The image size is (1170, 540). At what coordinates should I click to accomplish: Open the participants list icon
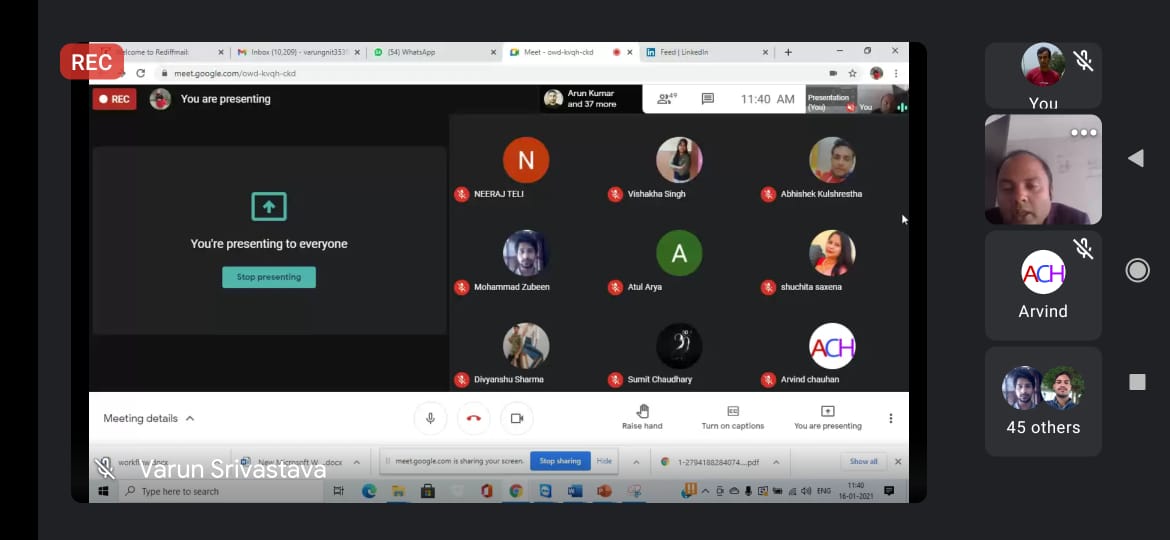(x=666, y=99)
